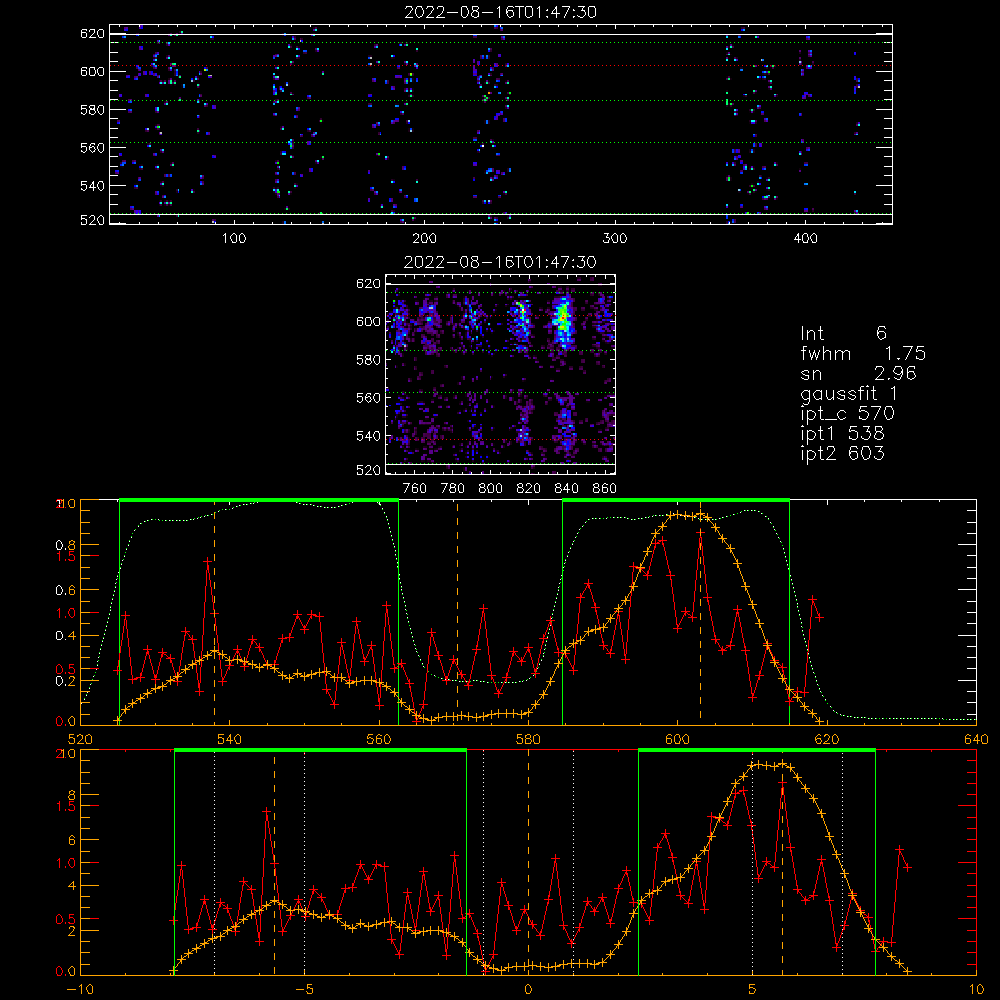Click the middle image plot's timestamp title
Screen dimensions: 1000x1000
501,262
